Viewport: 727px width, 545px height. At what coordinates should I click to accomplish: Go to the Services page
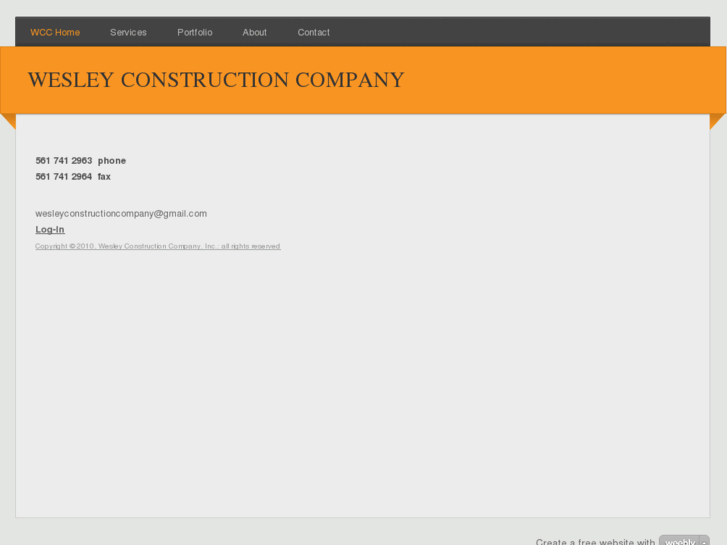pyautogui.click(x=128, y=32)
